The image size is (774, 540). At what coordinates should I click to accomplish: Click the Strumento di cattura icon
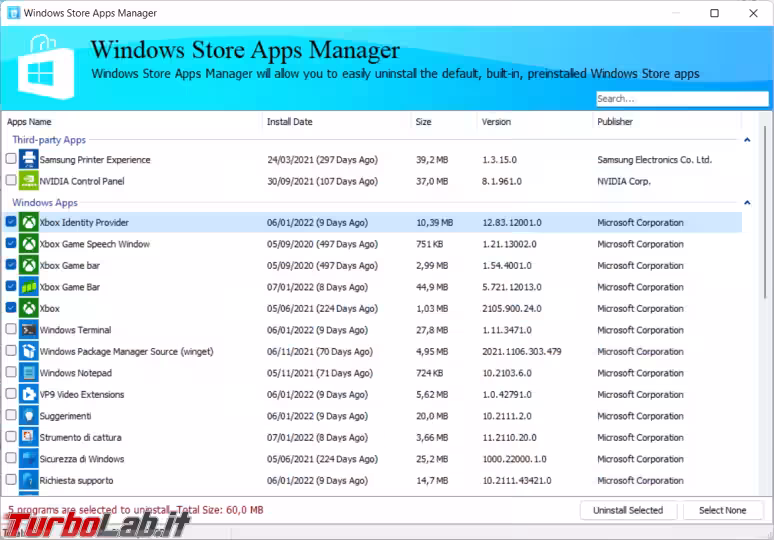click(x=29, y=437)
